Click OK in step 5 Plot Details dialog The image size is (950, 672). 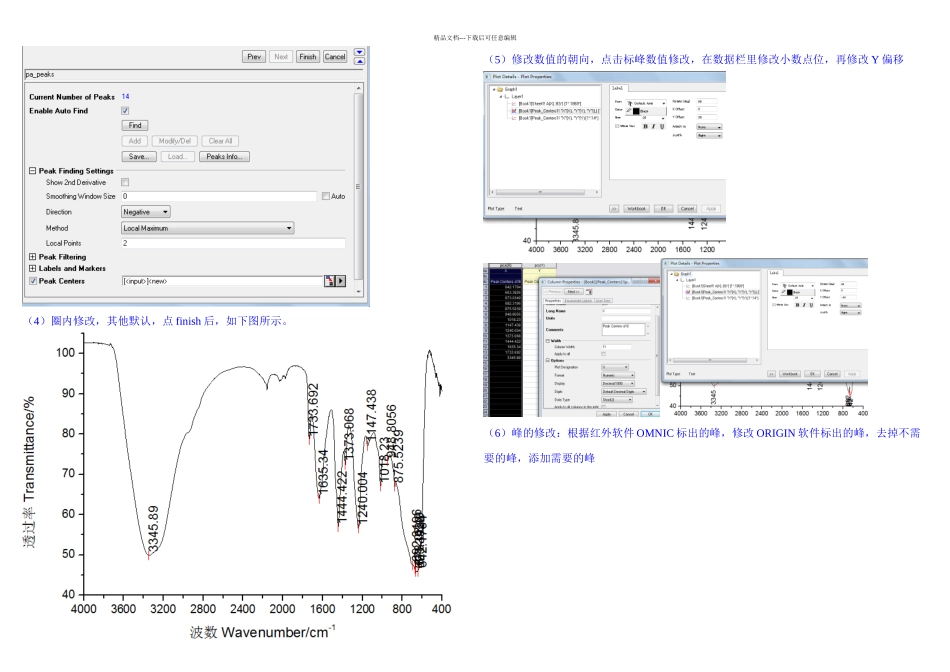click(x=663, y=208)
